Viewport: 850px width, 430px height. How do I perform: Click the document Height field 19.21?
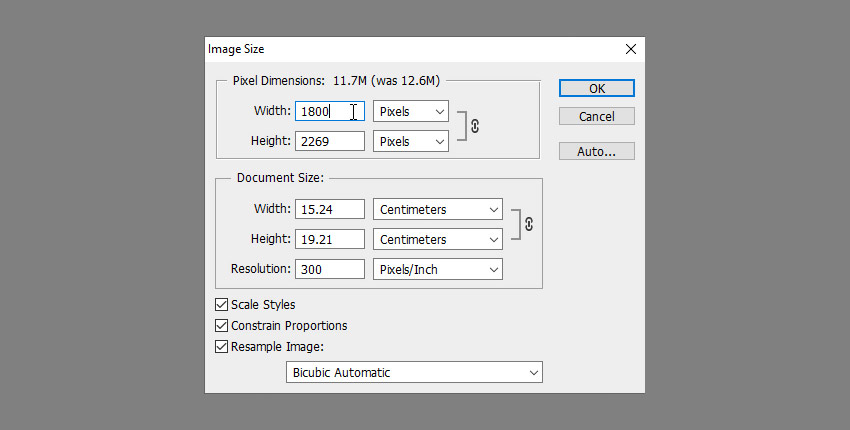coord(330,239)
